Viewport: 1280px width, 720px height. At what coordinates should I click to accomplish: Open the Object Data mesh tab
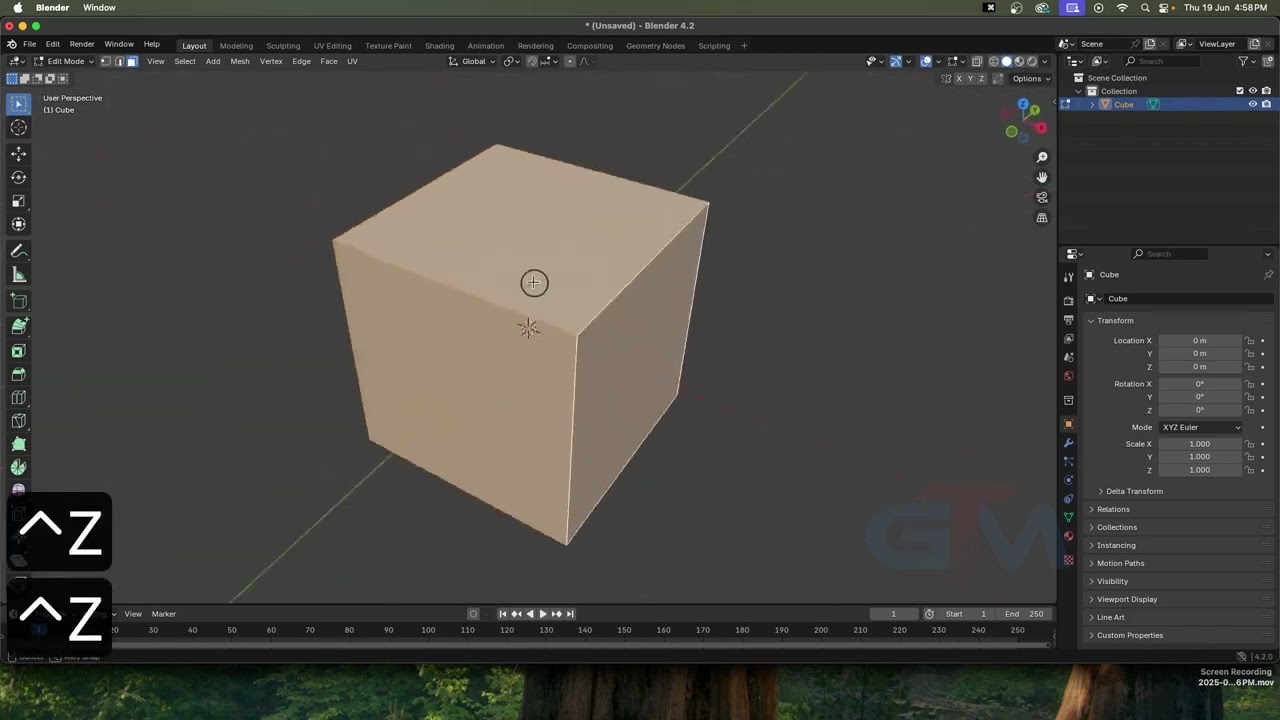click(x=1068, y=517)
